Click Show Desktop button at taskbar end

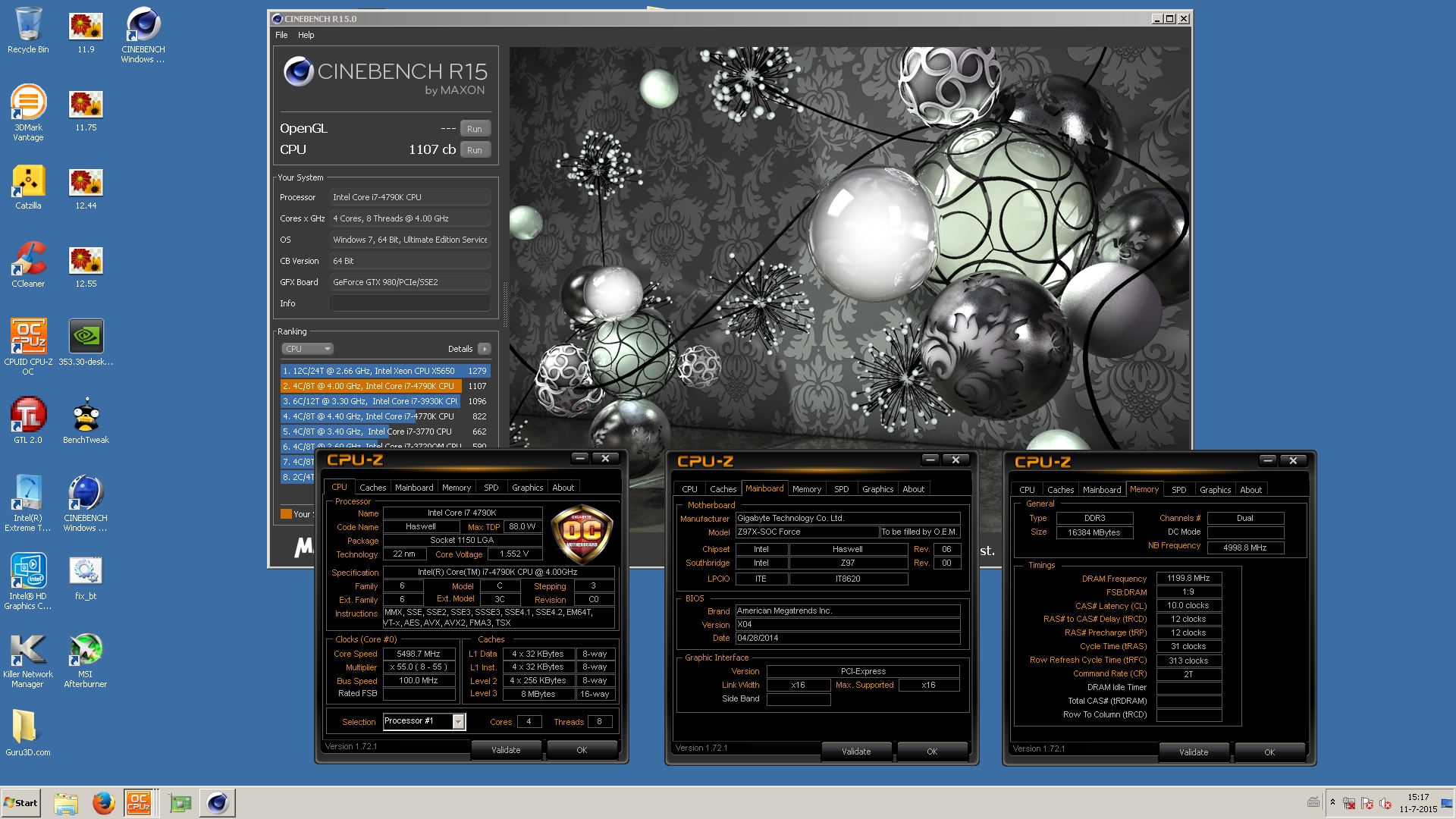point(1447,802)
